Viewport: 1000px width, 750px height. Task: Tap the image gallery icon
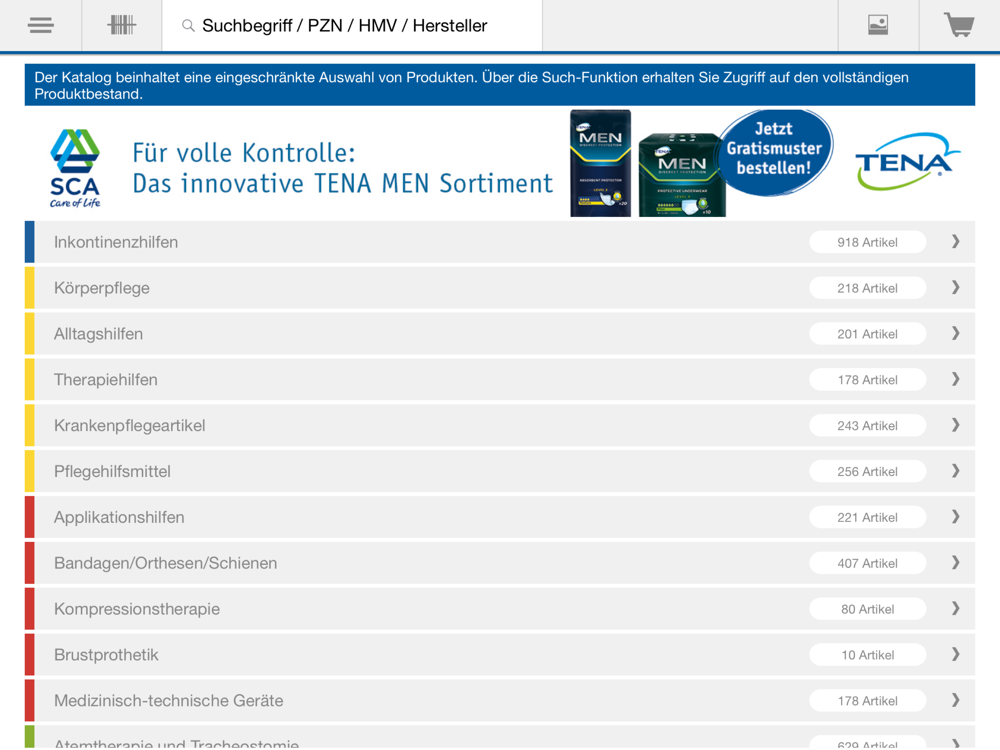(x=878, y=26)
